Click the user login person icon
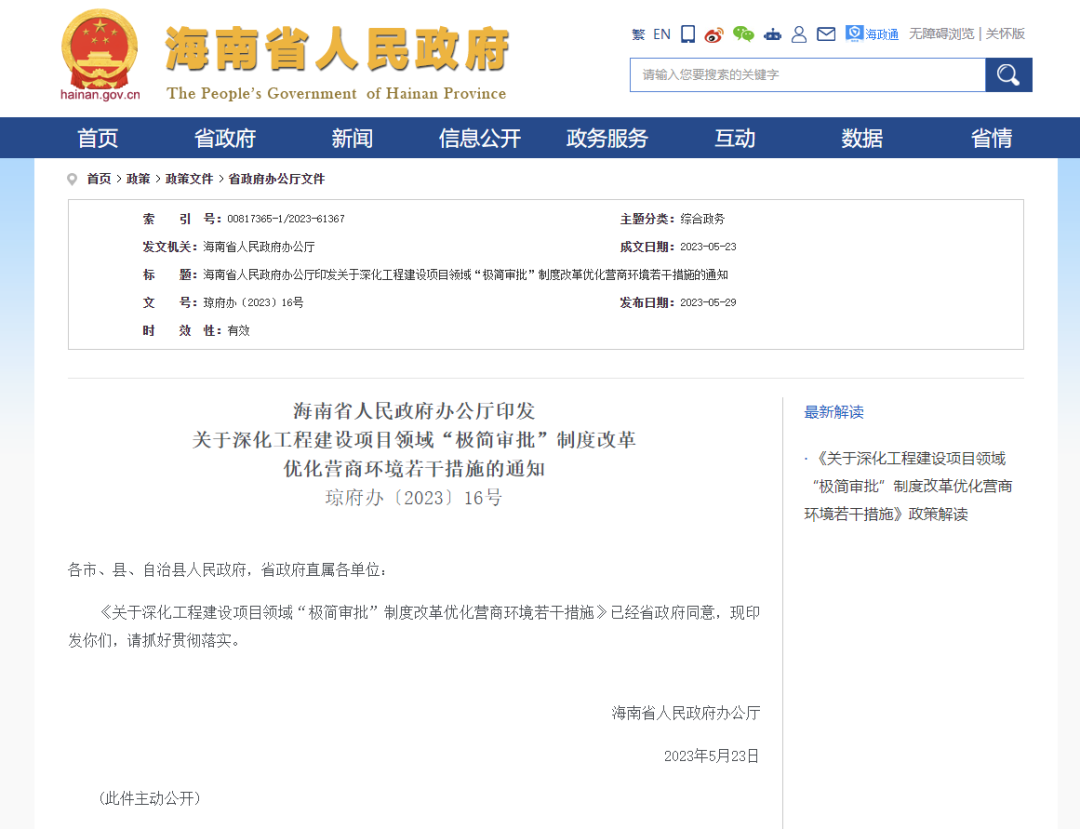The image size is (1080, 829). click(x=798, y=34)
